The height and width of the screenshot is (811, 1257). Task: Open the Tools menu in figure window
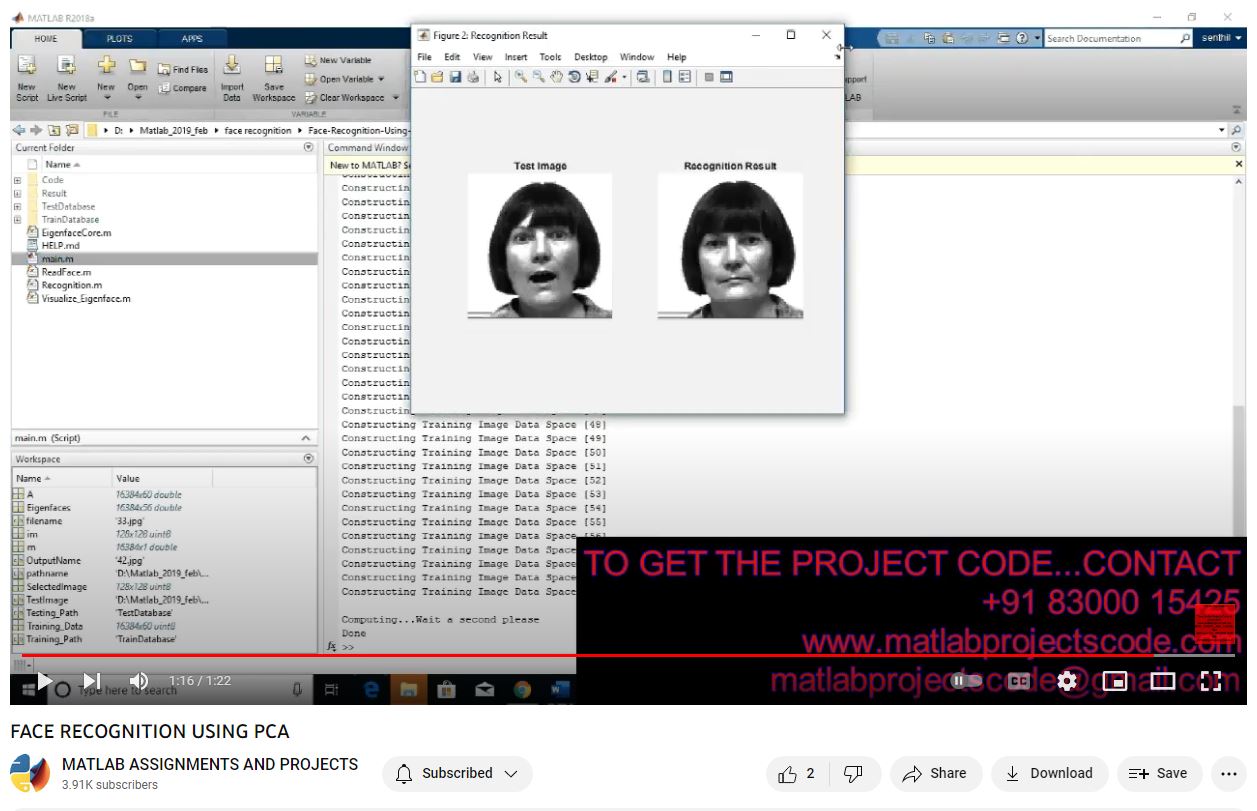pyautogui.click(x=550, y=57)
